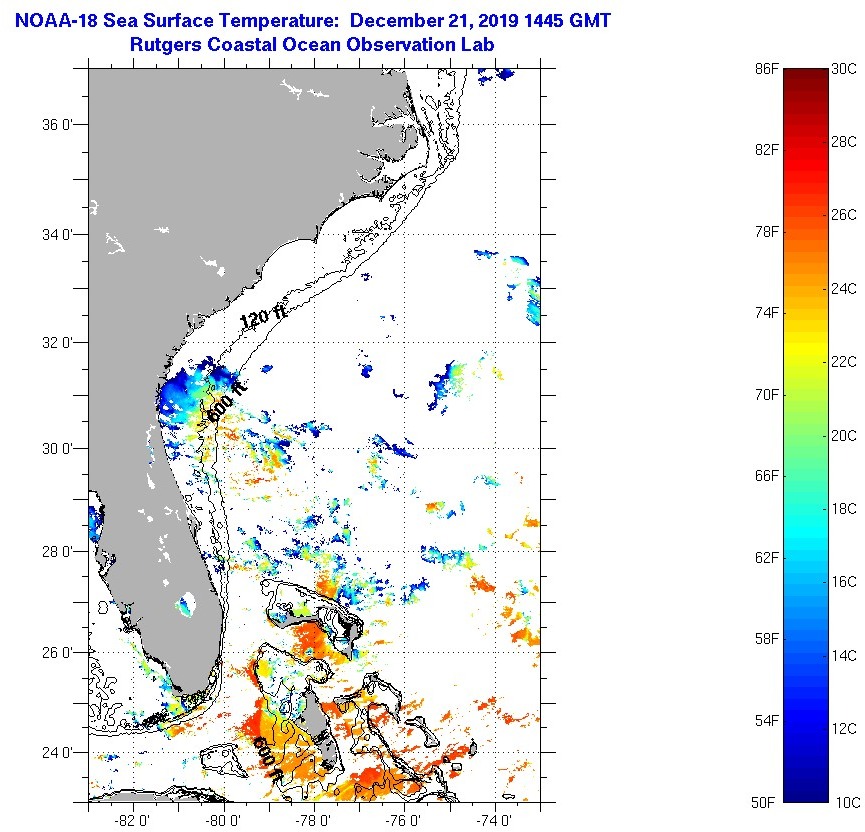Select the 50F label on the temperature legend
Viewport: 865px width, 832px height.
pyautogui.click(x=766, y=802)
